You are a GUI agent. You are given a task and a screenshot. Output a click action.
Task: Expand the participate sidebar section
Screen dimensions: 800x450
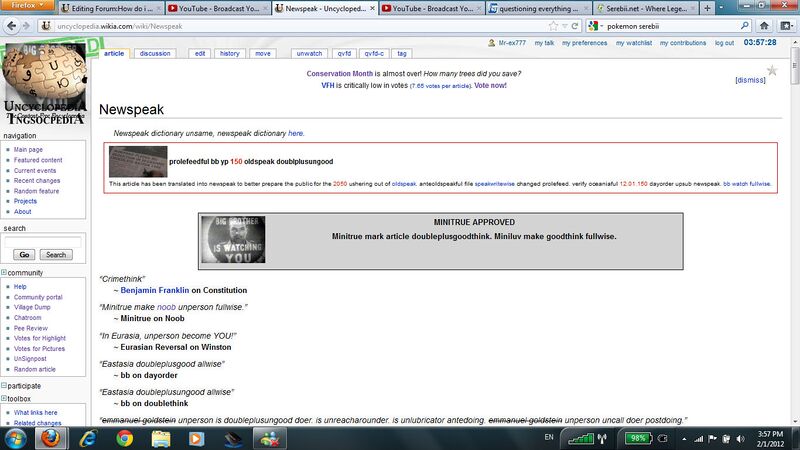4,385
